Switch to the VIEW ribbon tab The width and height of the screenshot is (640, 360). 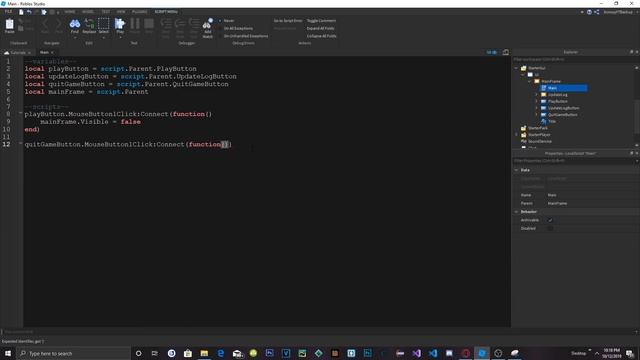click(x=121, y=12)
